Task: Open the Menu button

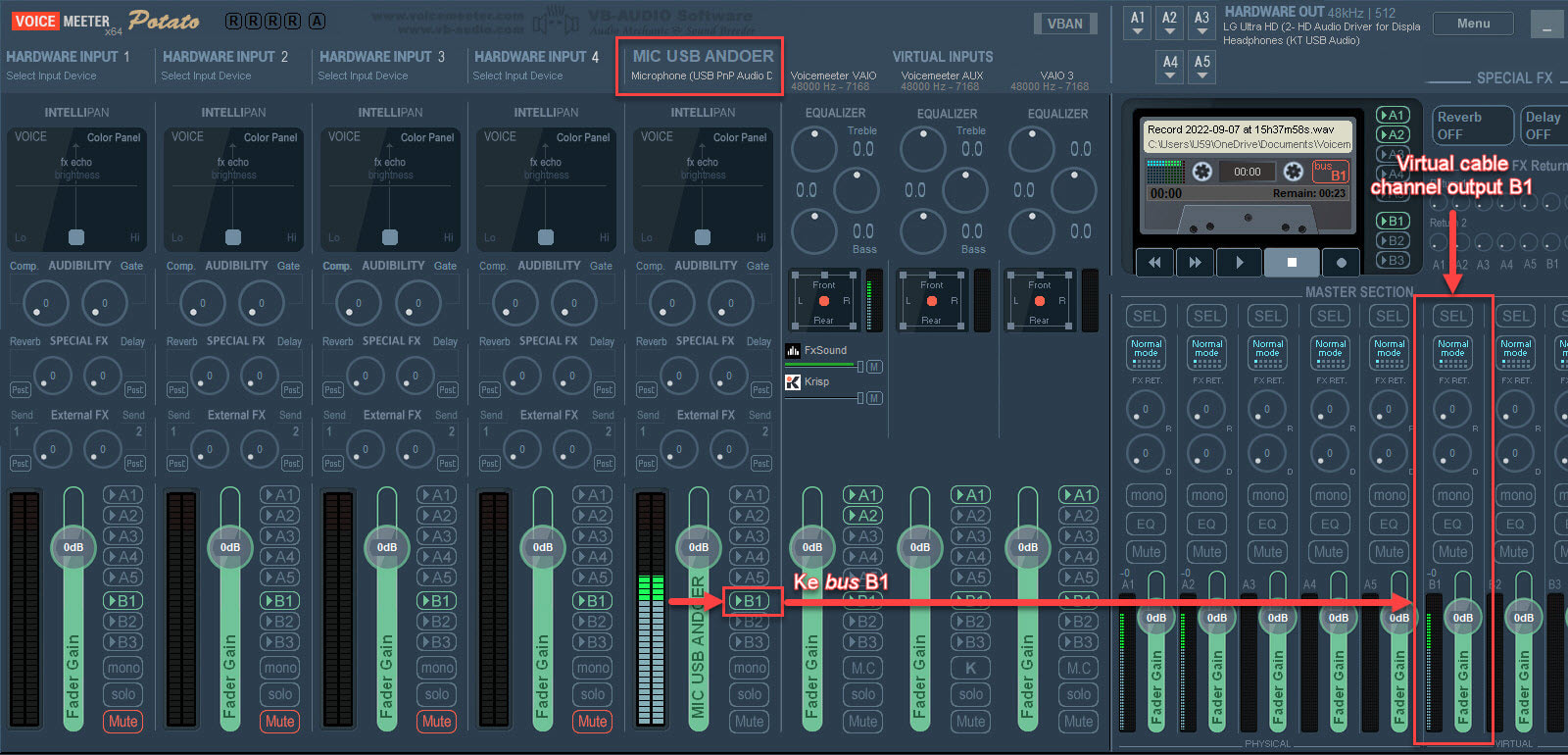Action: [x=1473, y=24]
